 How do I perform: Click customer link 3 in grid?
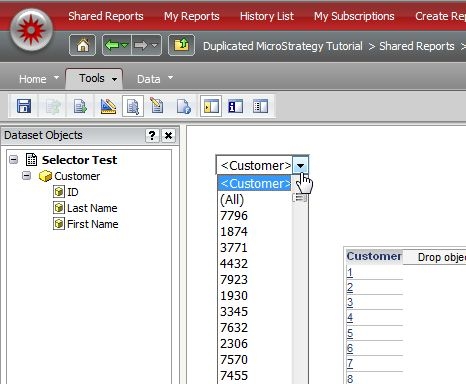[350, 302]
